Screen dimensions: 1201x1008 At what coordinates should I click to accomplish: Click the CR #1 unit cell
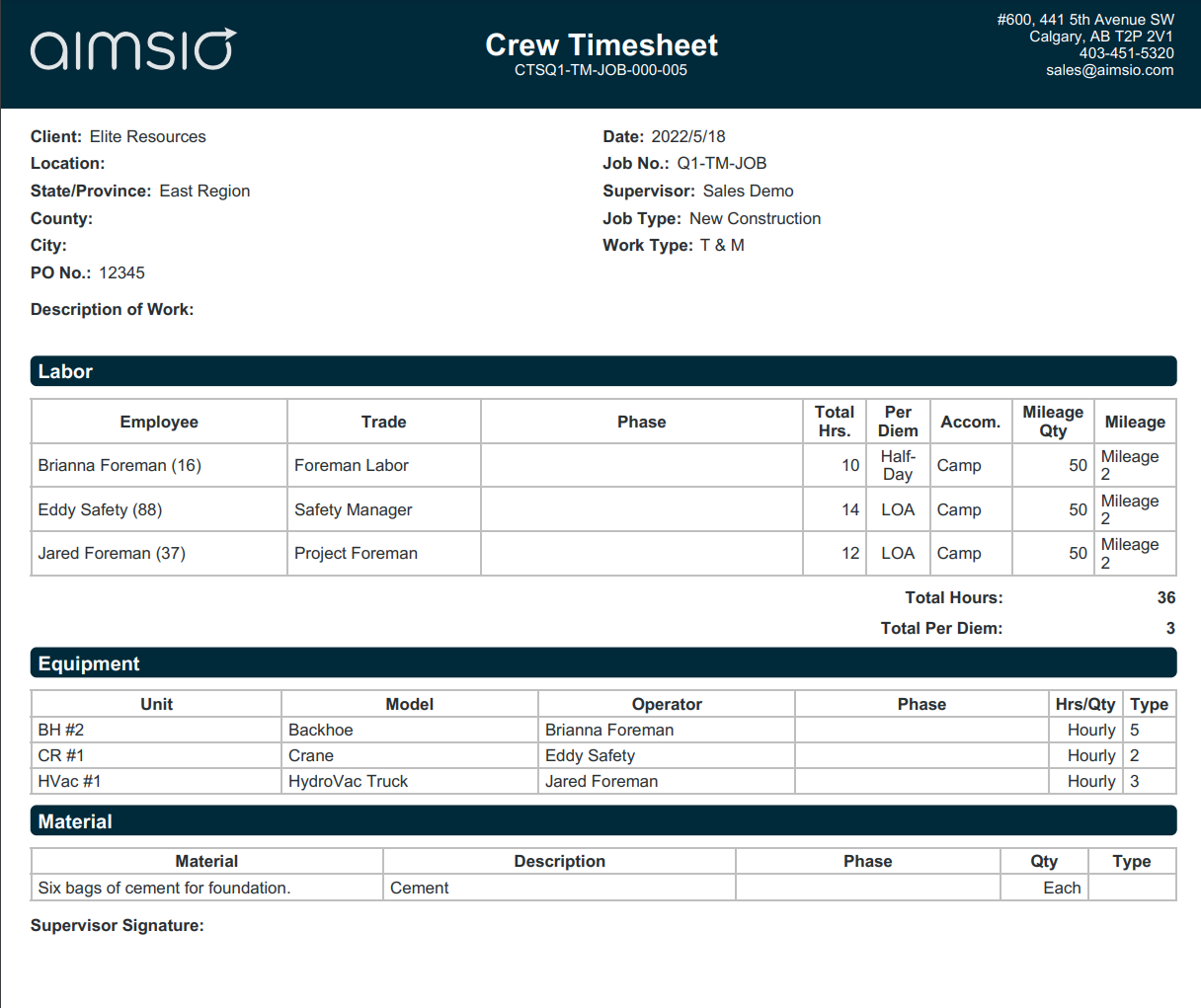pos(156,755)
